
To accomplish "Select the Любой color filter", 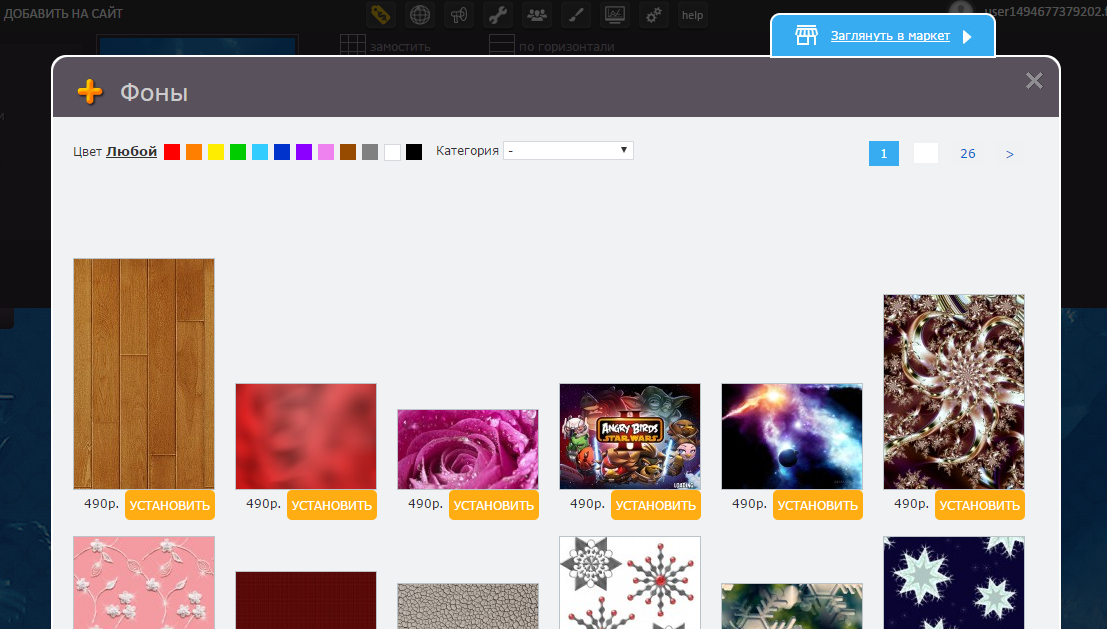I will point(131,151).
